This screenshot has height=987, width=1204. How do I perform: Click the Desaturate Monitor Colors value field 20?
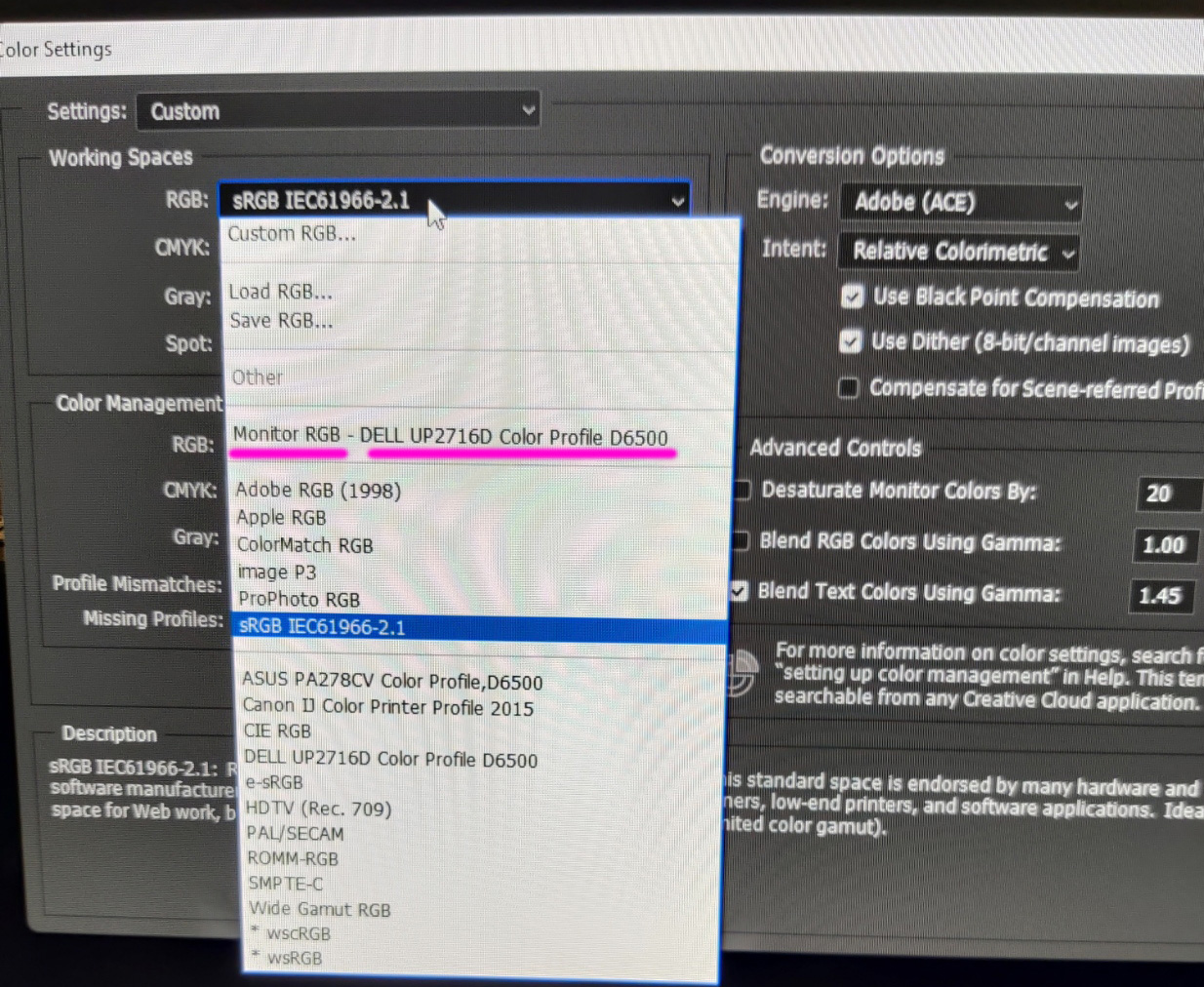pos(1169,493)
